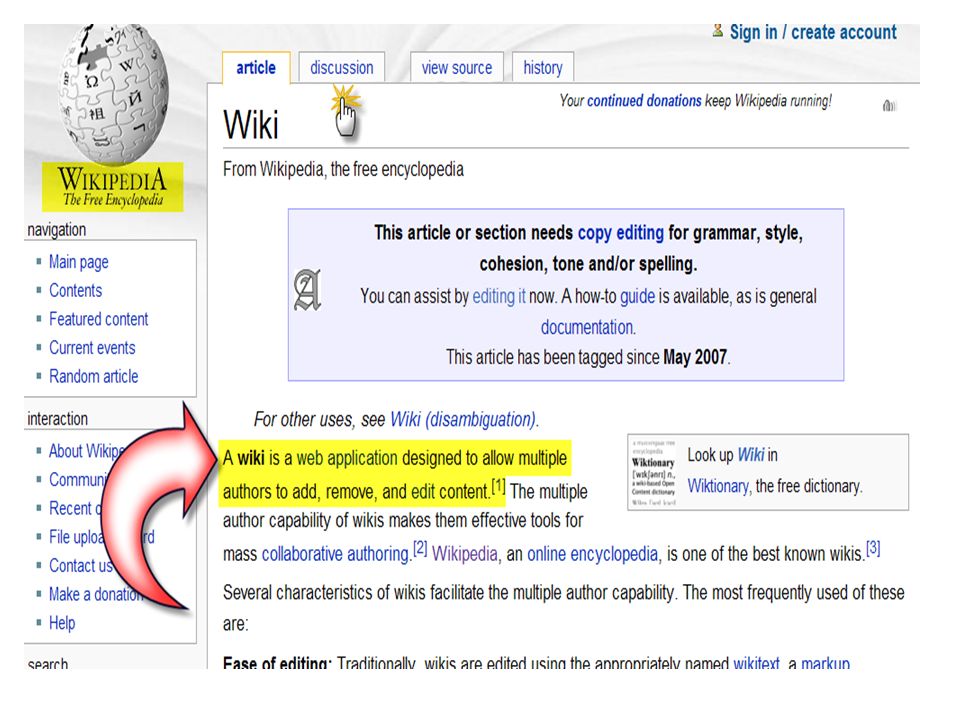Click the editing it link

(499, 296)
